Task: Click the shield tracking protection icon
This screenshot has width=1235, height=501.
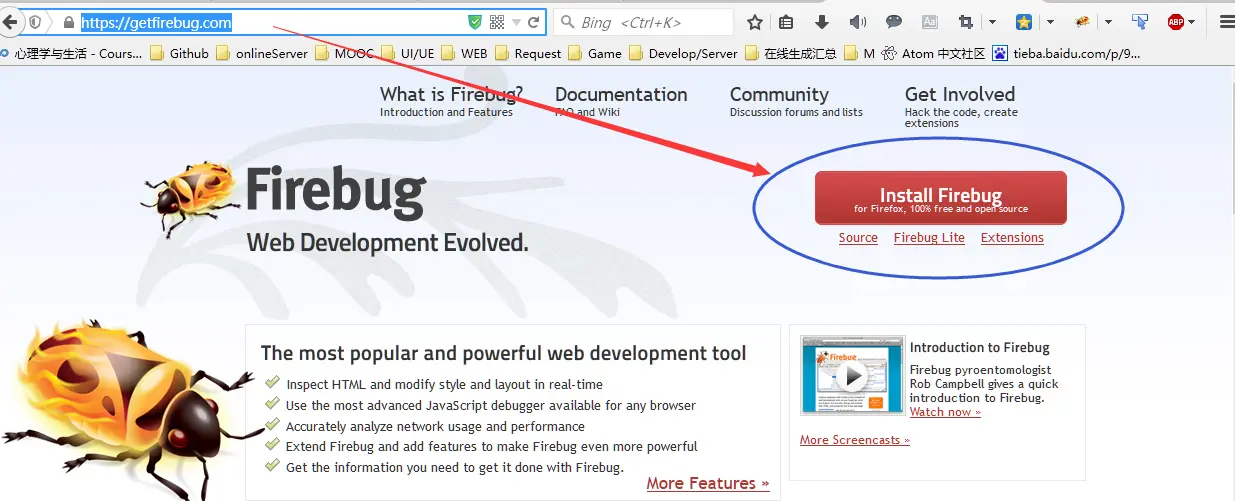Action: pyautogui.click(x=35, y=22)
